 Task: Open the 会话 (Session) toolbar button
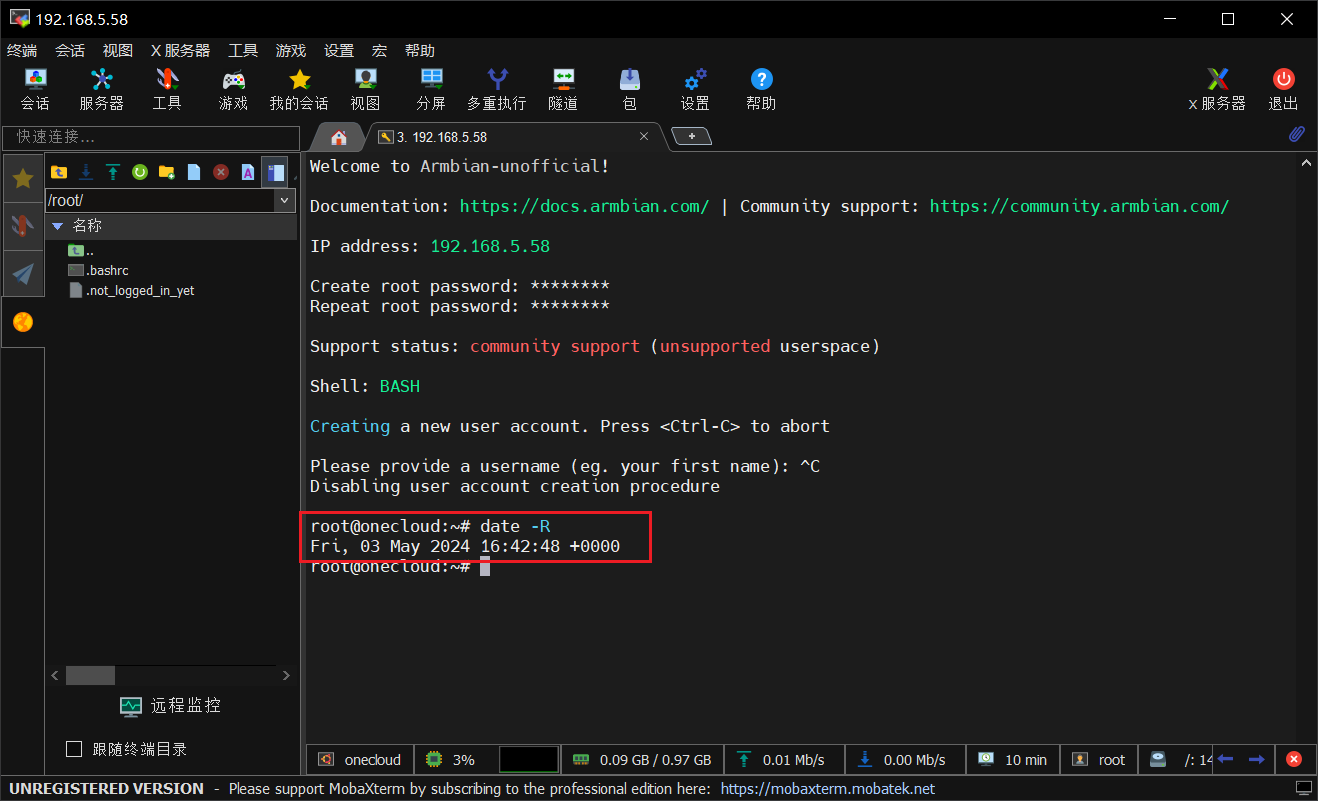click(35, 89)
